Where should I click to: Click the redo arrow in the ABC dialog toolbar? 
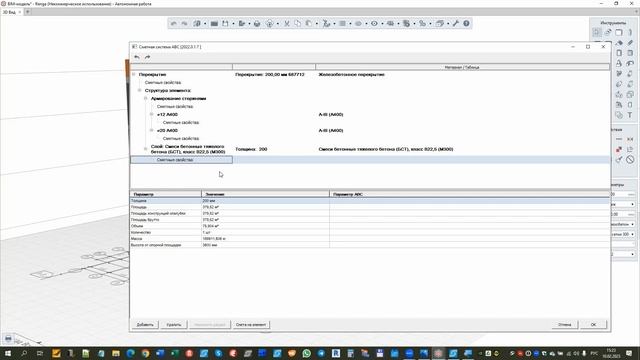[x=147, y=57]
